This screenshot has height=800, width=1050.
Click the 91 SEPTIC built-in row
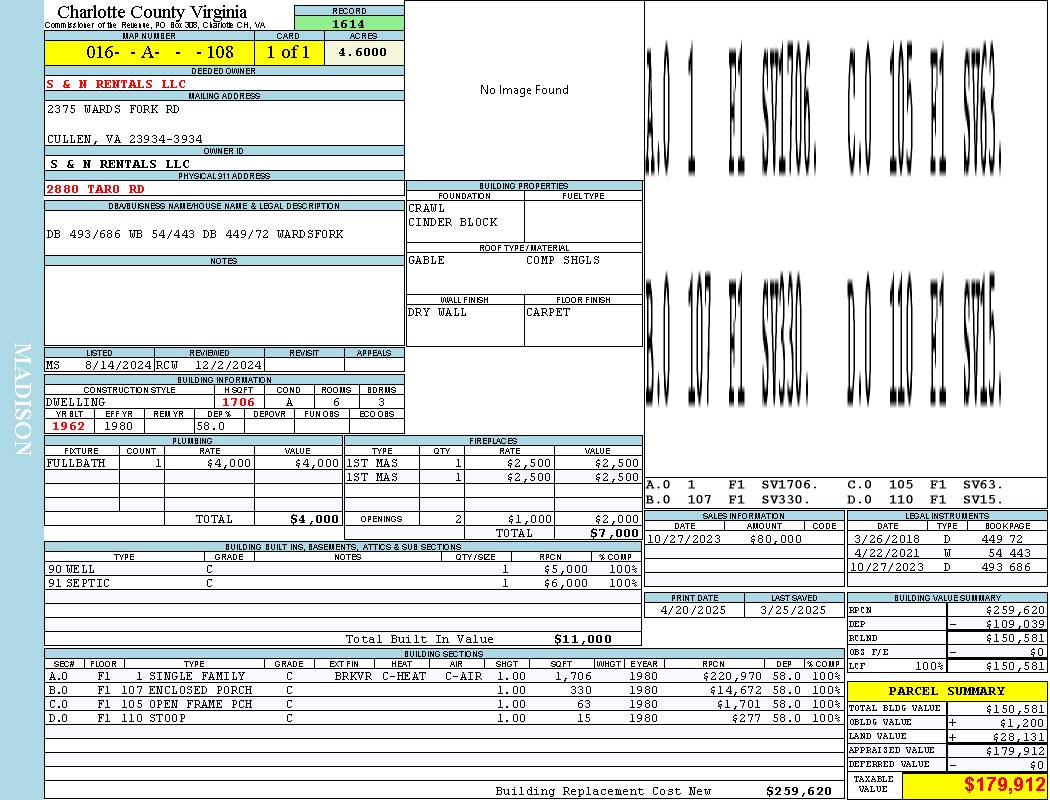point(343,584)
